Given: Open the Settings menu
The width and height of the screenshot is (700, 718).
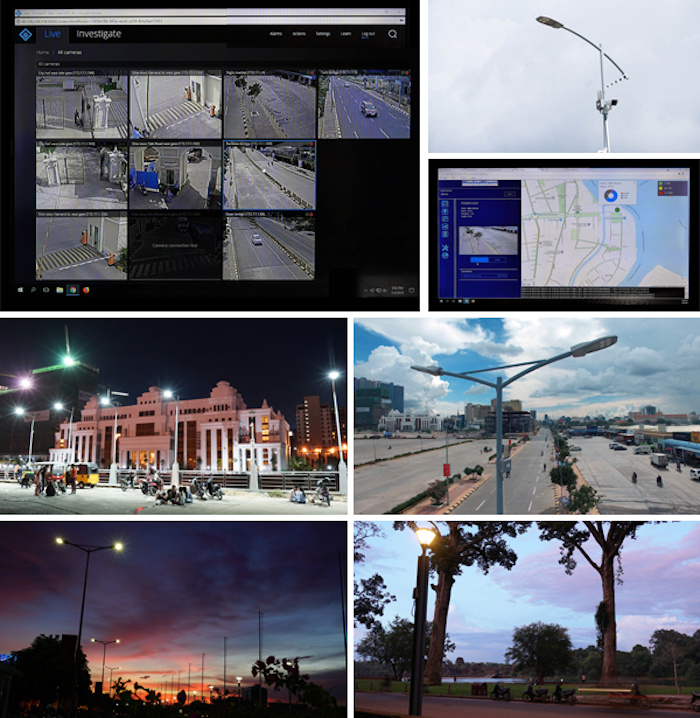Looking at the screenshot, I should click(x=323, y=34).
